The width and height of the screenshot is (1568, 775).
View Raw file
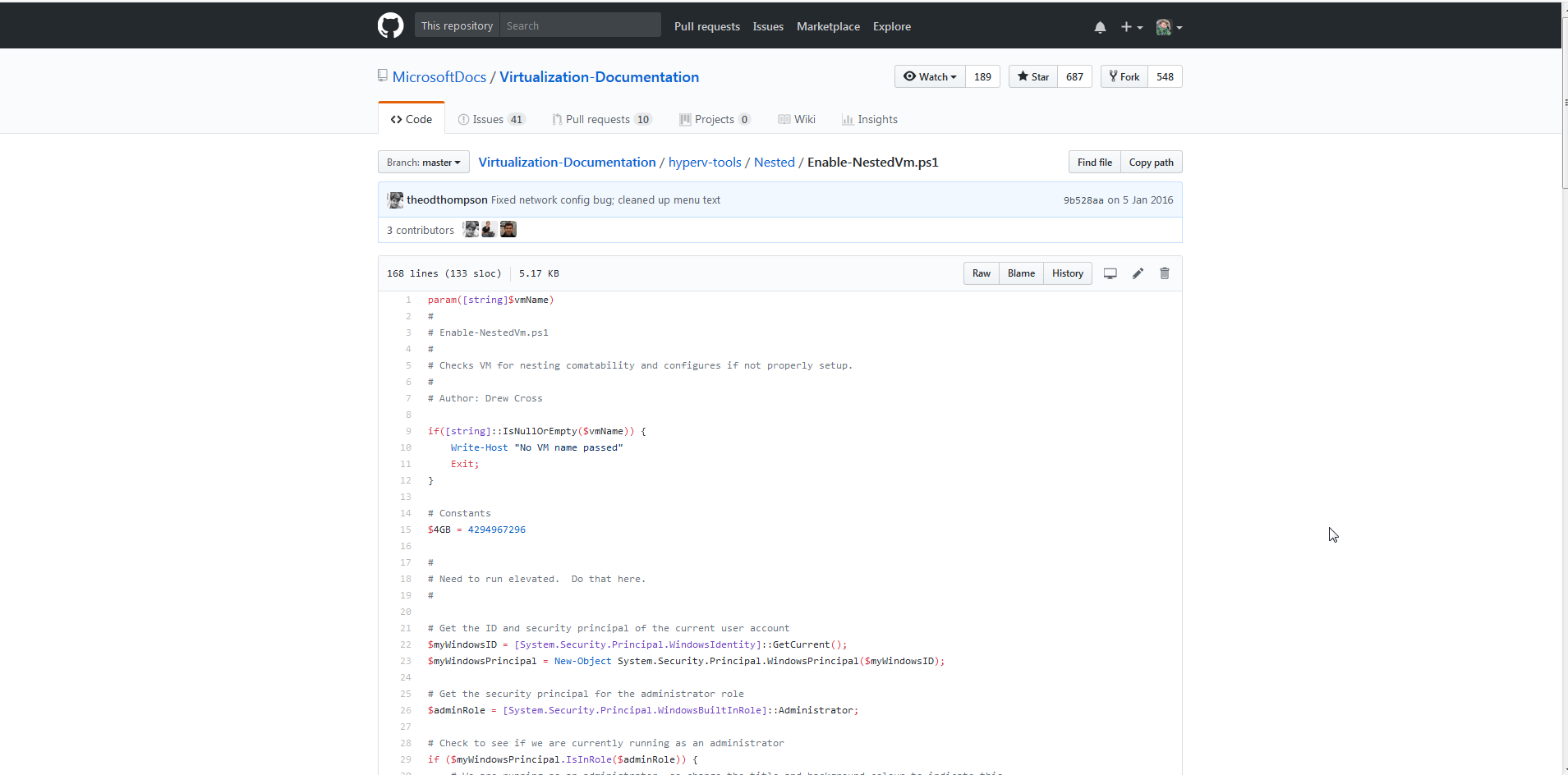pos(982,273)
